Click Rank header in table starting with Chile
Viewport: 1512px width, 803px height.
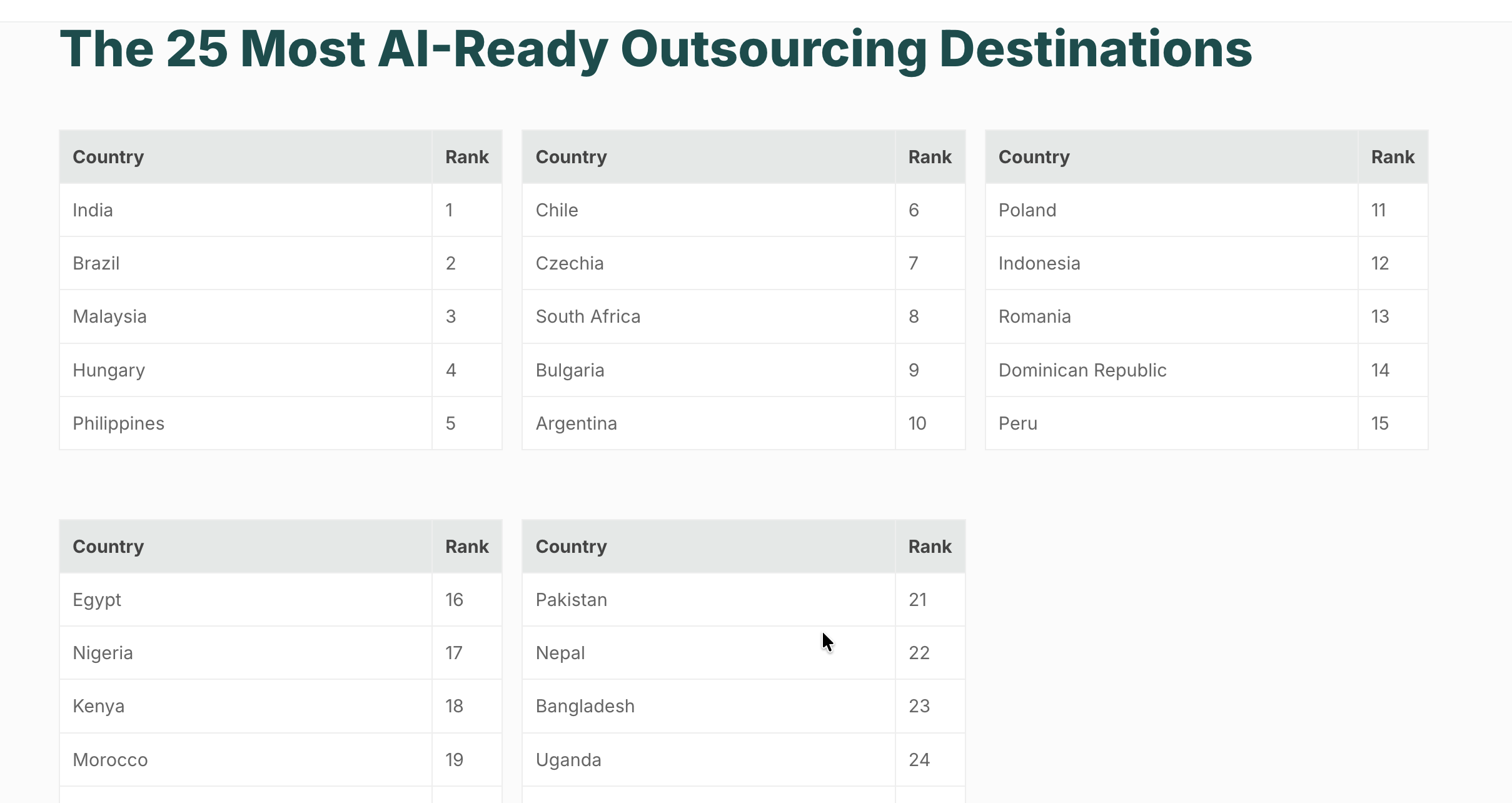coord(930,157)
